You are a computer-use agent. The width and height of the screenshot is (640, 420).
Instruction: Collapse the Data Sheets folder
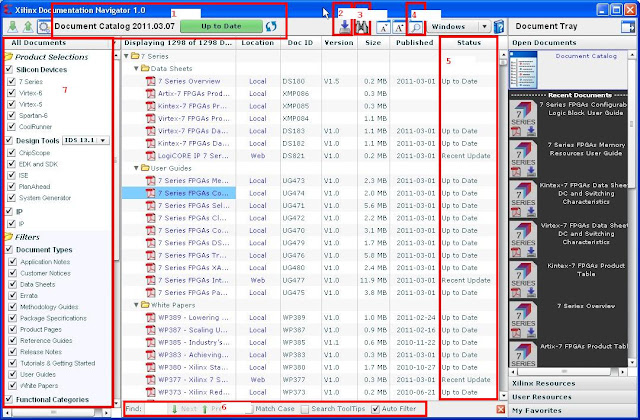tap(136, 69)
